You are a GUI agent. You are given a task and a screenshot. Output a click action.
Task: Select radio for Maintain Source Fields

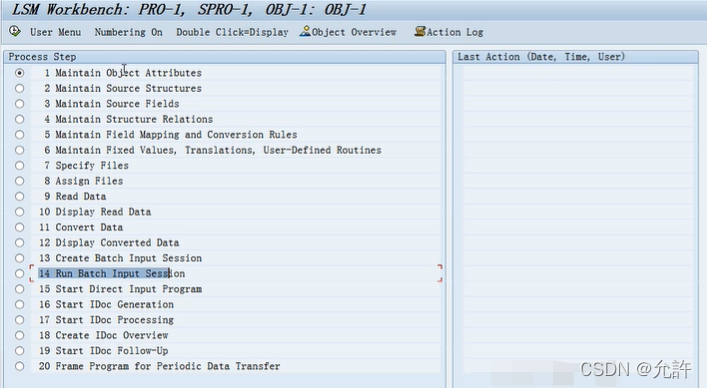coord(19,104)
